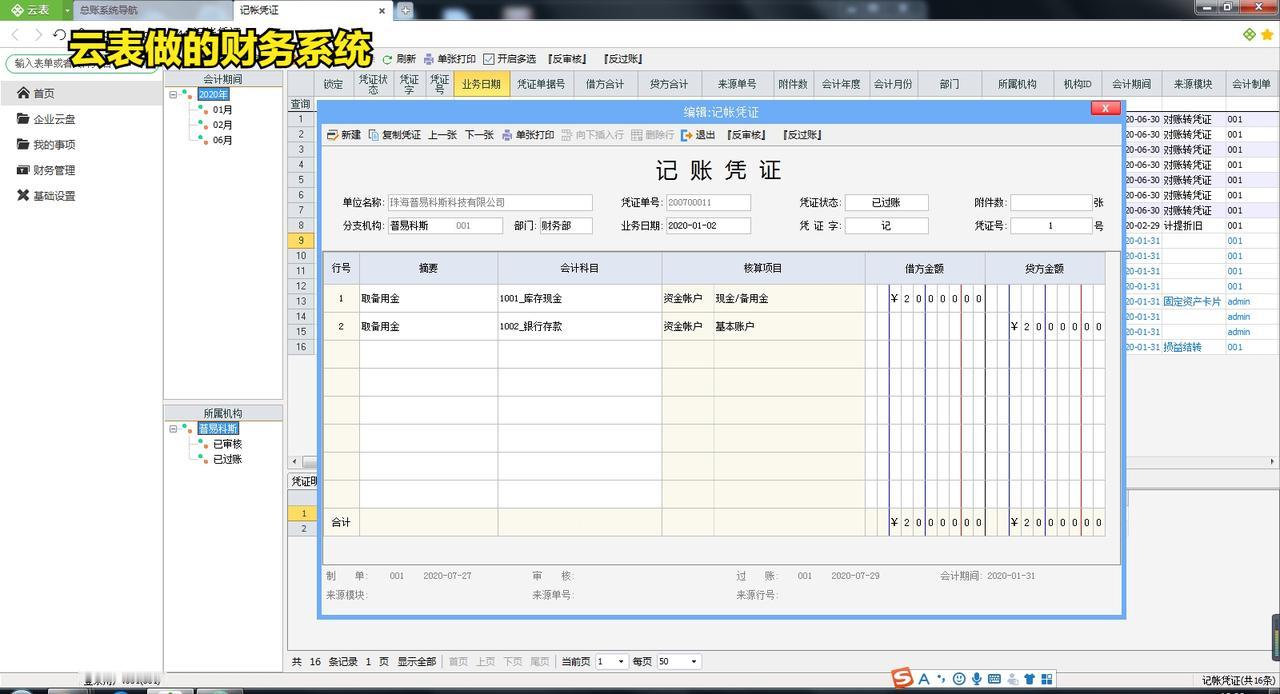Click the 查询 query cell
The width and height of the screenshot is (1280, 694).
coord(300,104)
